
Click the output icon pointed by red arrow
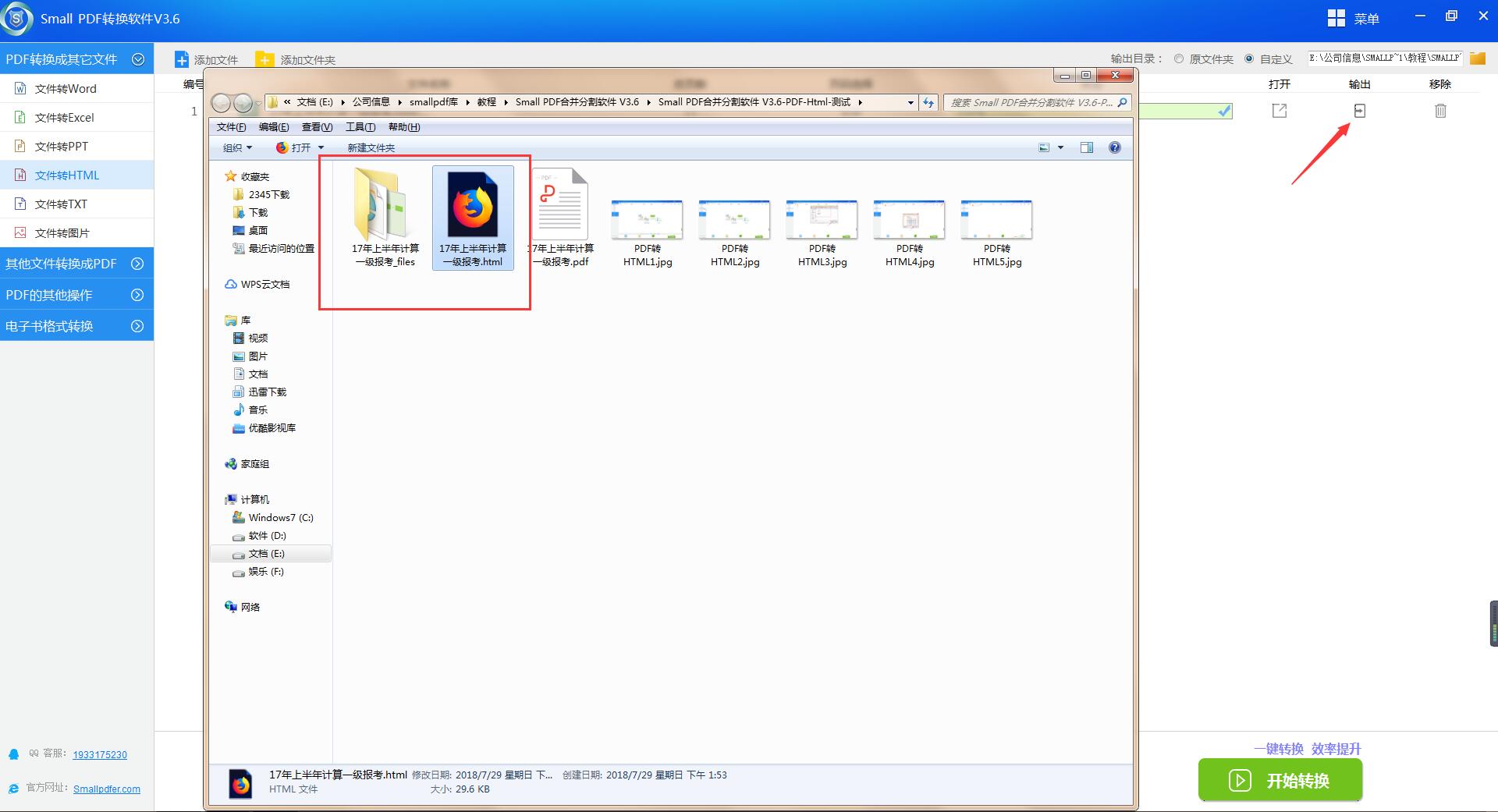(1359, 111)
